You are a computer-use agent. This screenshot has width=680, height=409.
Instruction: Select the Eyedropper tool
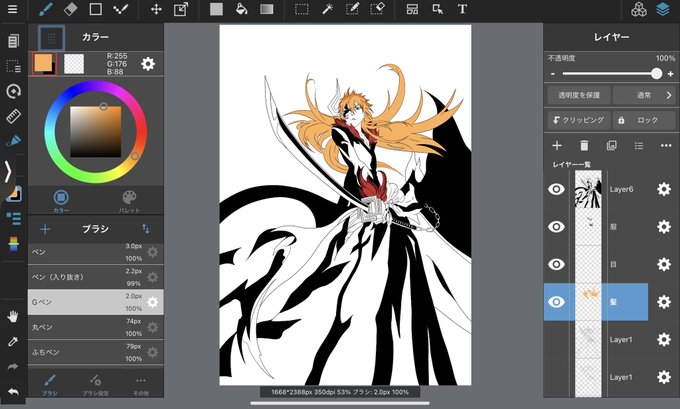13,342
